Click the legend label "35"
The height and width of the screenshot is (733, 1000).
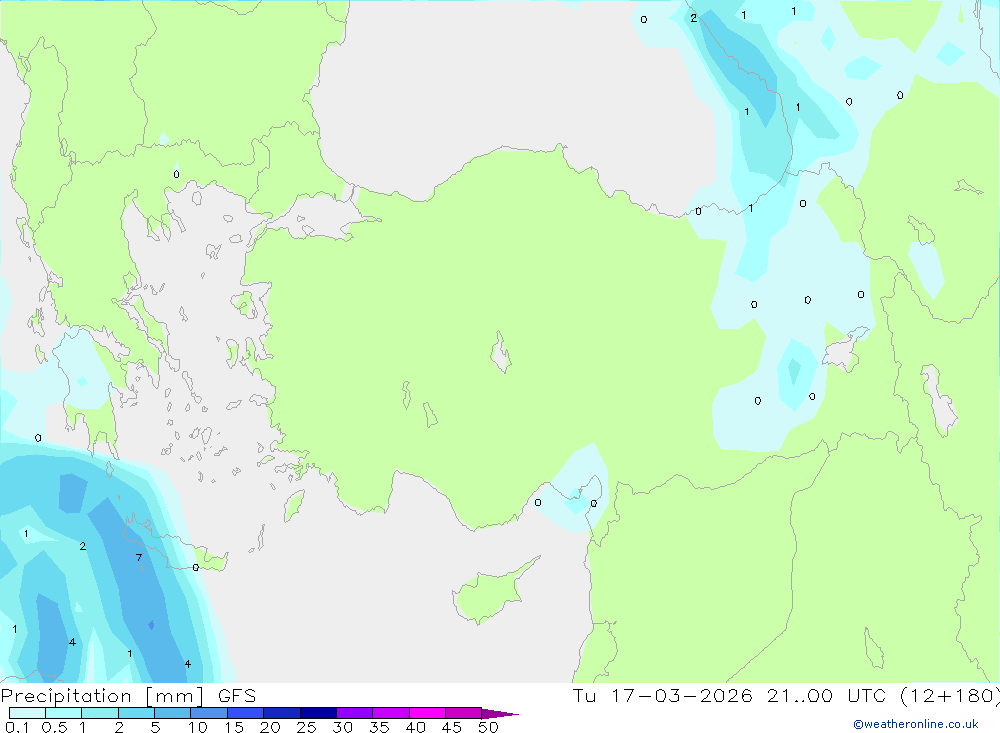click(379, 727)
